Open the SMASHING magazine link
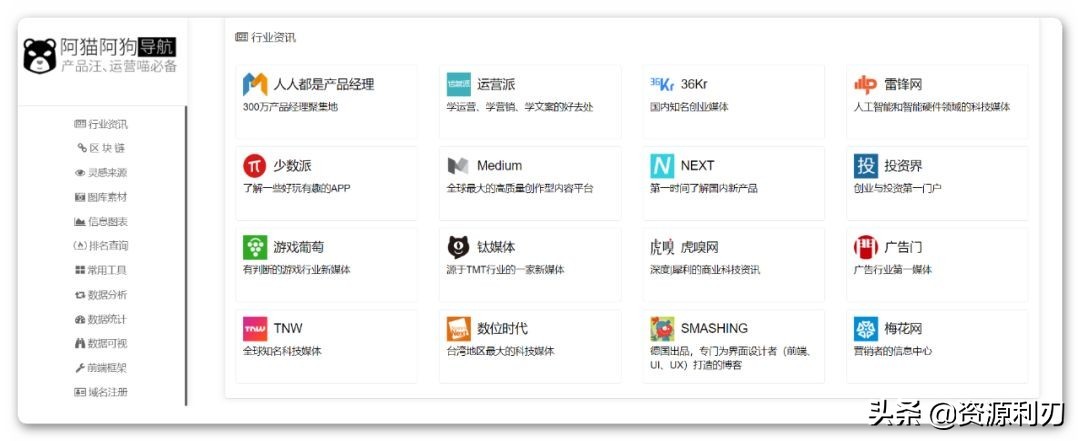The image size is (1080, 441). point(713,328)
